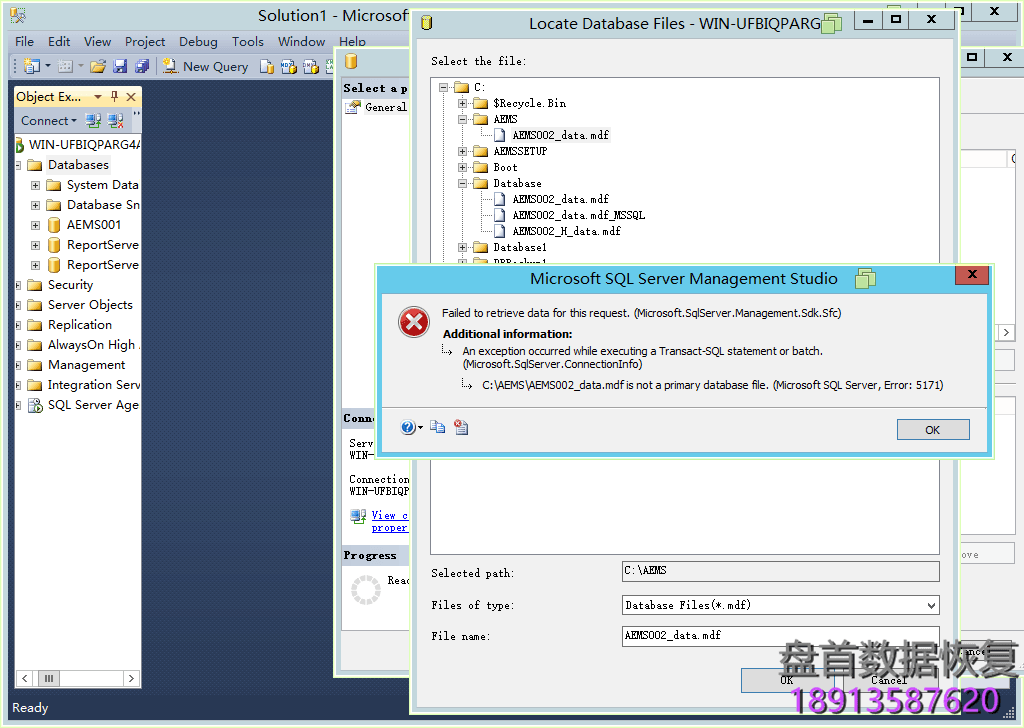1024x728 pixels.
Task: Close the Object Explorer panel
Action: 131,97
